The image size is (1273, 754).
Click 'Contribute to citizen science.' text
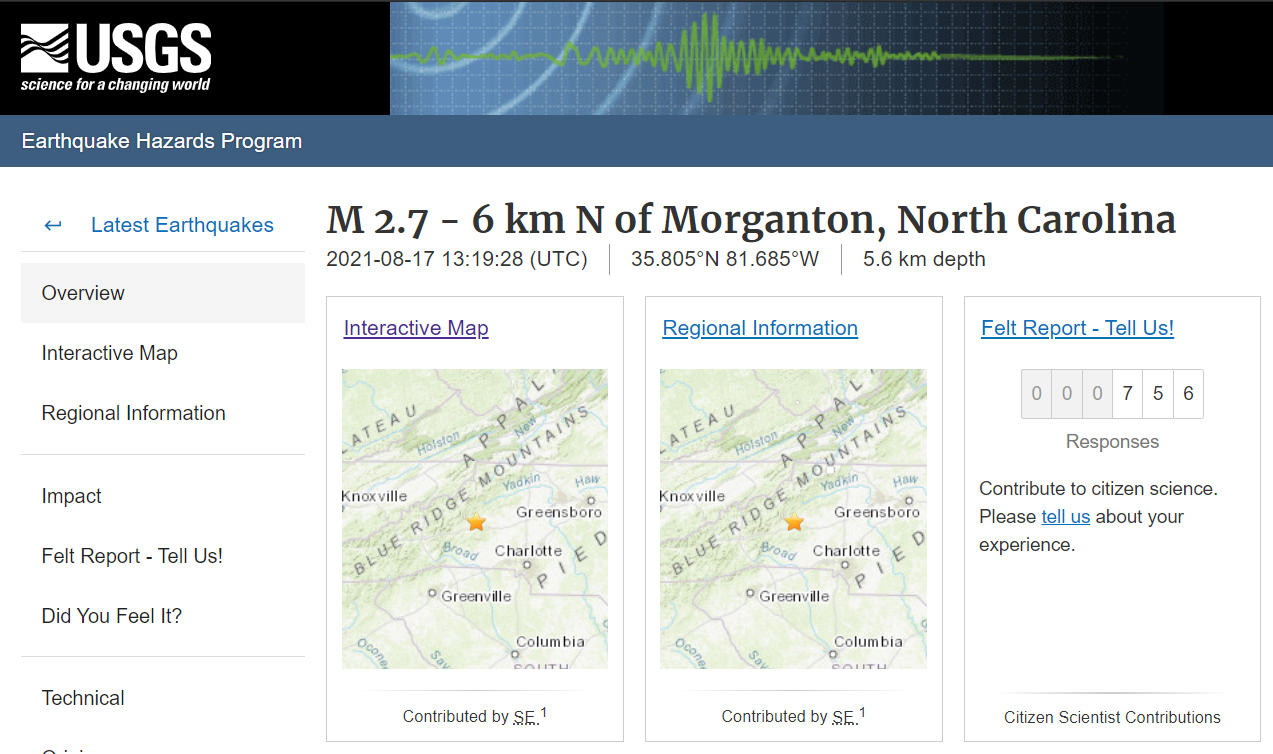pyautogui.click(x=1098, y=489)
